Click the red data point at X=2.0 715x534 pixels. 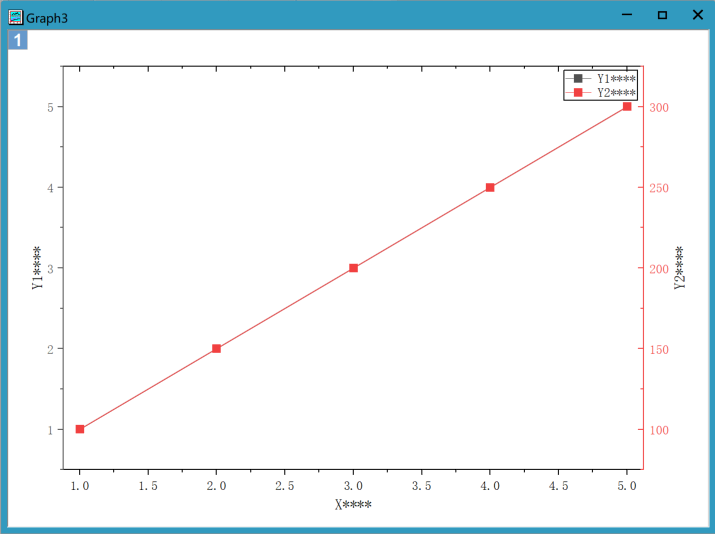pos(216,349)
